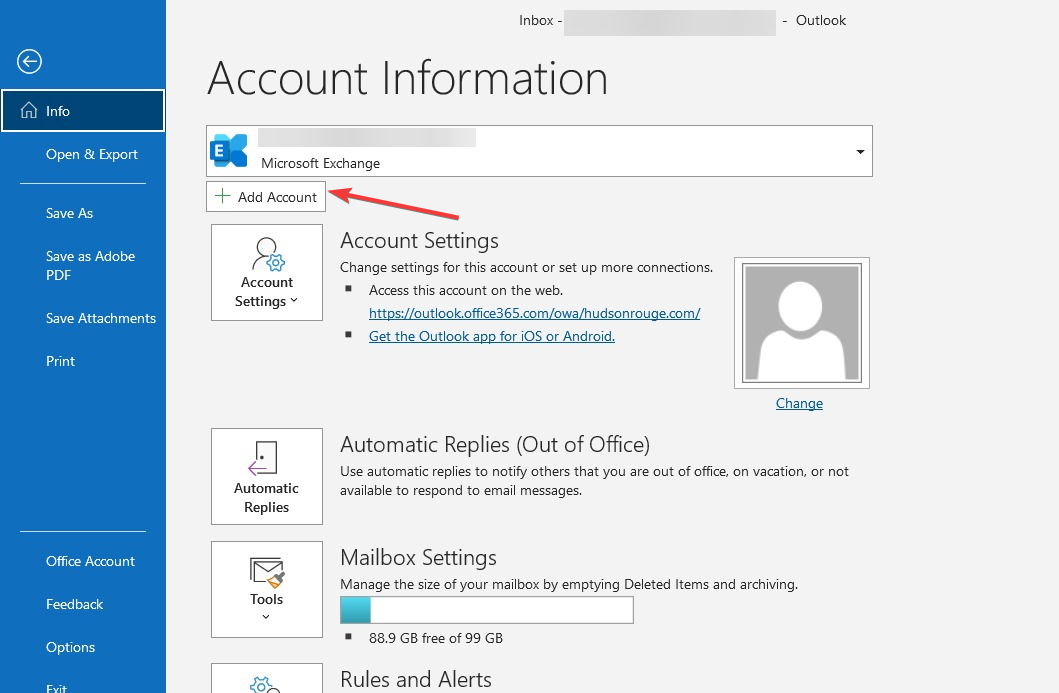
Task: Open the Account Settings icon button
Action: pos(267,272)
